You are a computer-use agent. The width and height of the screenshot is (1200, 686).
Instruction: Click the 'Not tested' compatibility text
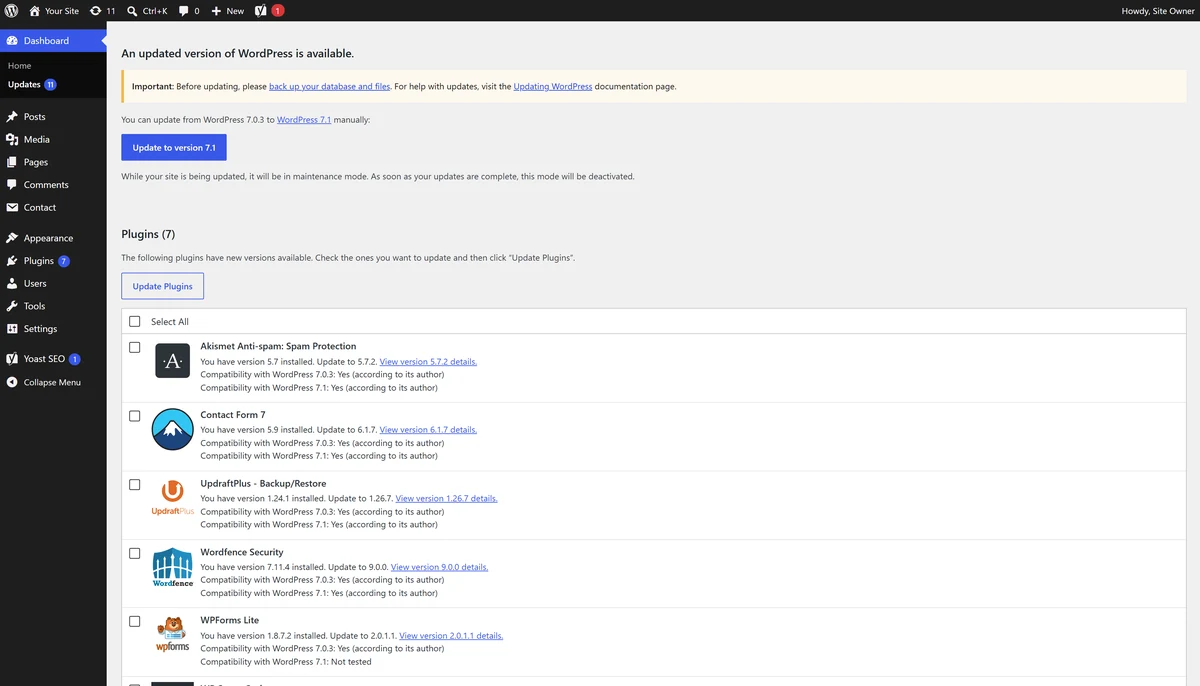pyautogui.click(x=352, y=662)
